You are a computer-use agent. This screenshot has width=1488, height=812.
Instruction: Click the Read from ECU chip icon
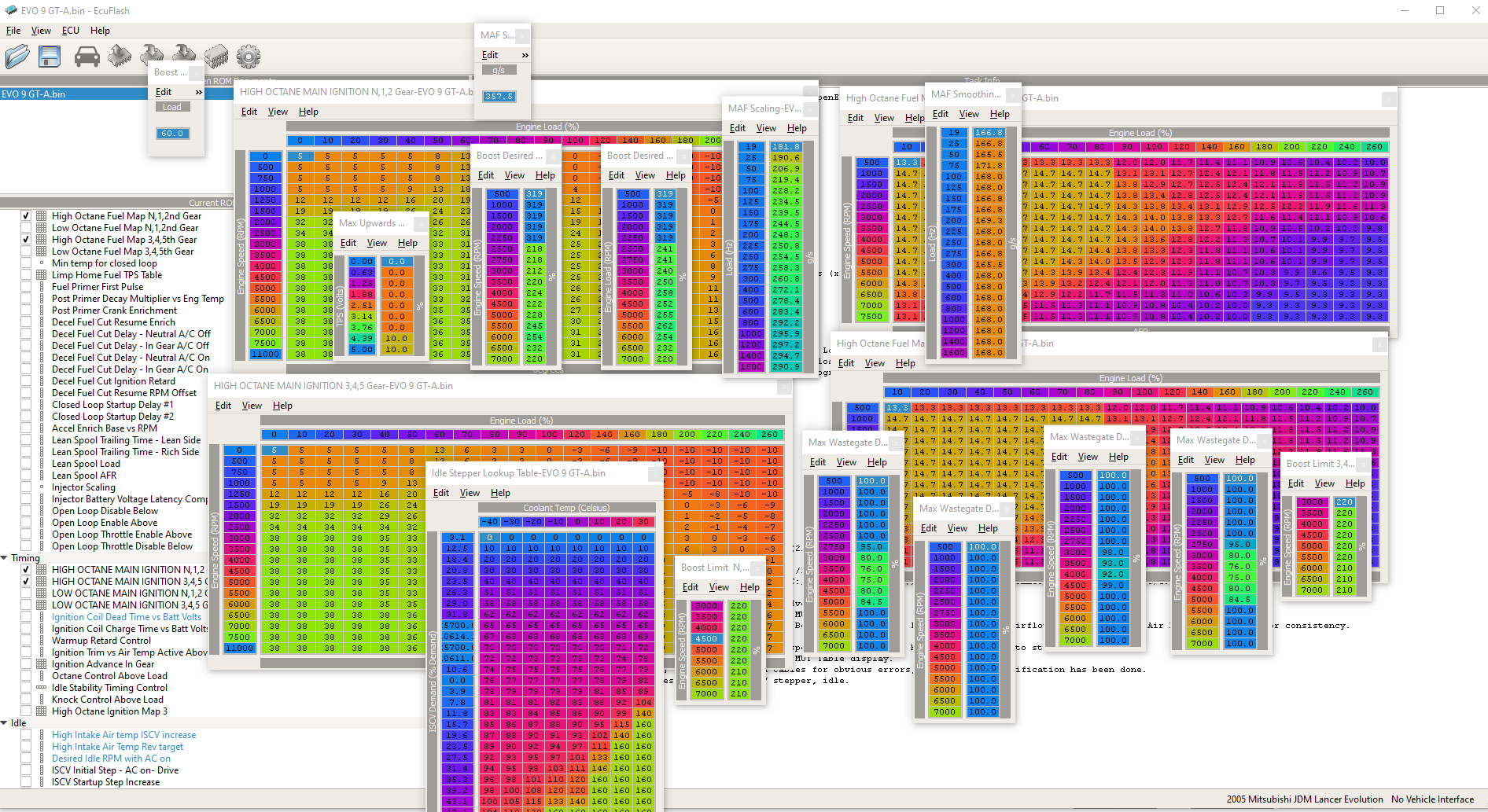click(x=120, y=57)
